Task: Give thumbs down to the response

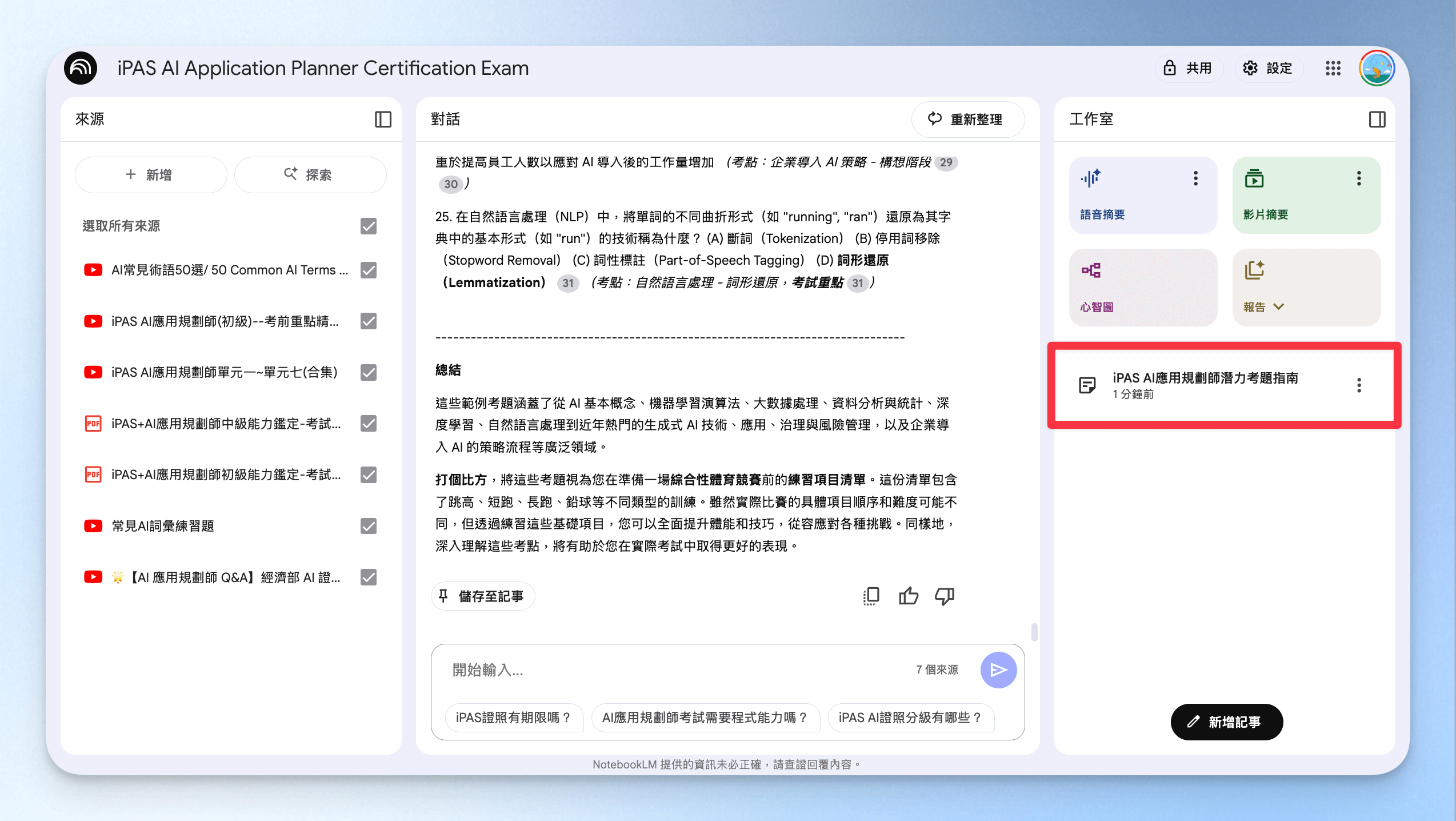Action: click(x=945, y=596)
